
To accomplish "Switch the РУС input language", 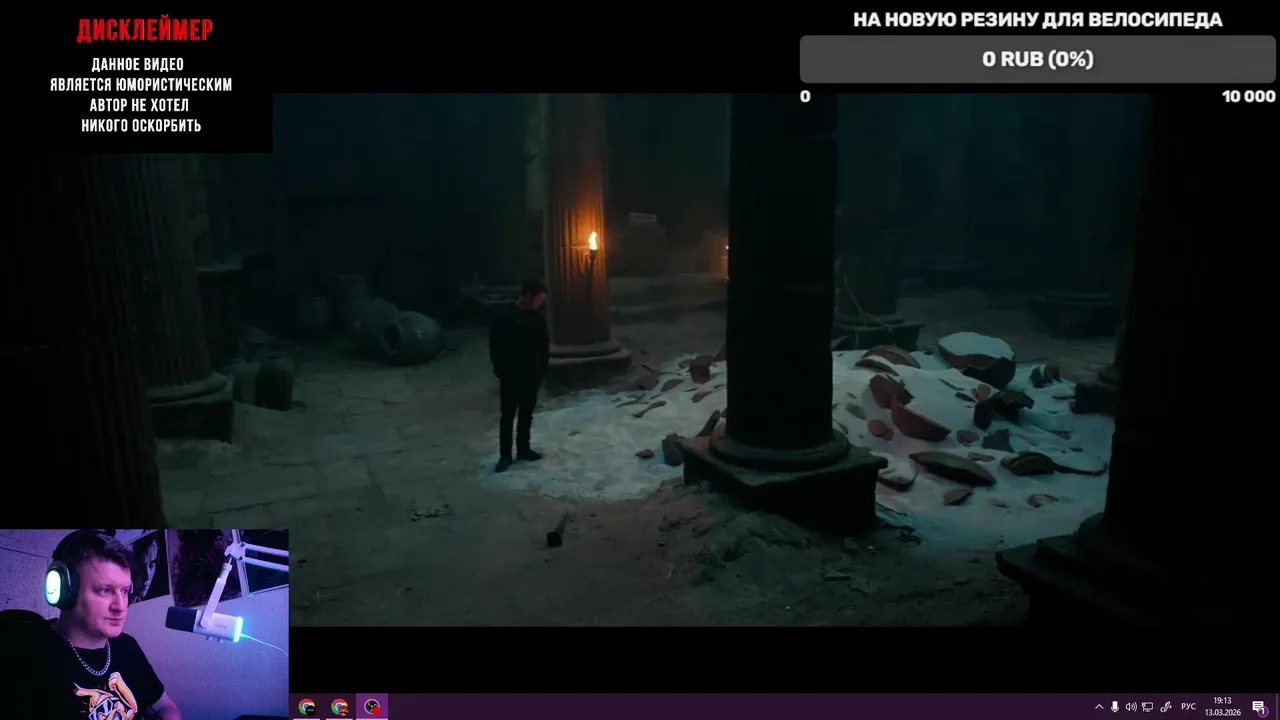I will pos(1189,707).
